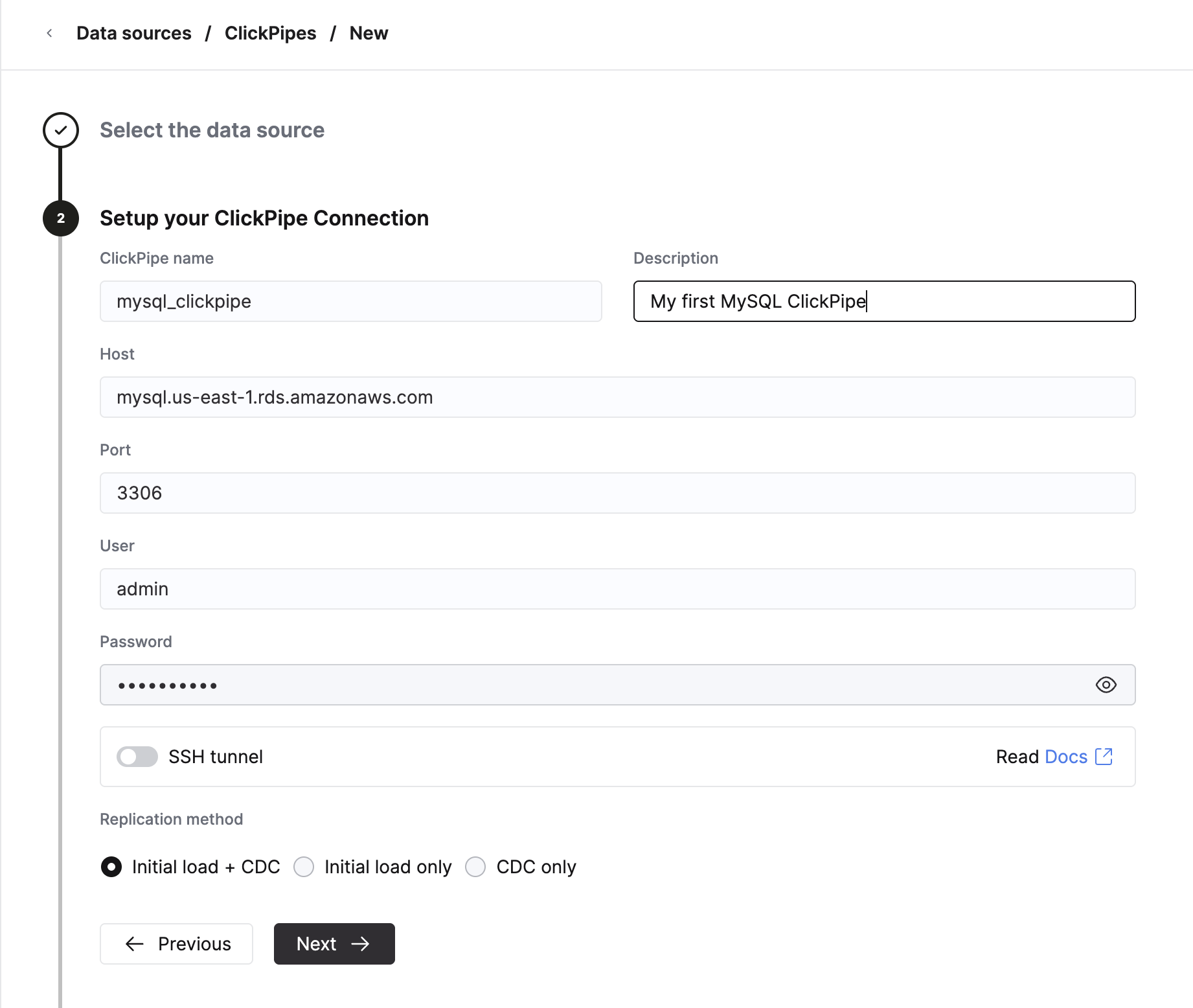Open the external Docs link icon
The image size is (1193, 1008).
(1104, 757)
